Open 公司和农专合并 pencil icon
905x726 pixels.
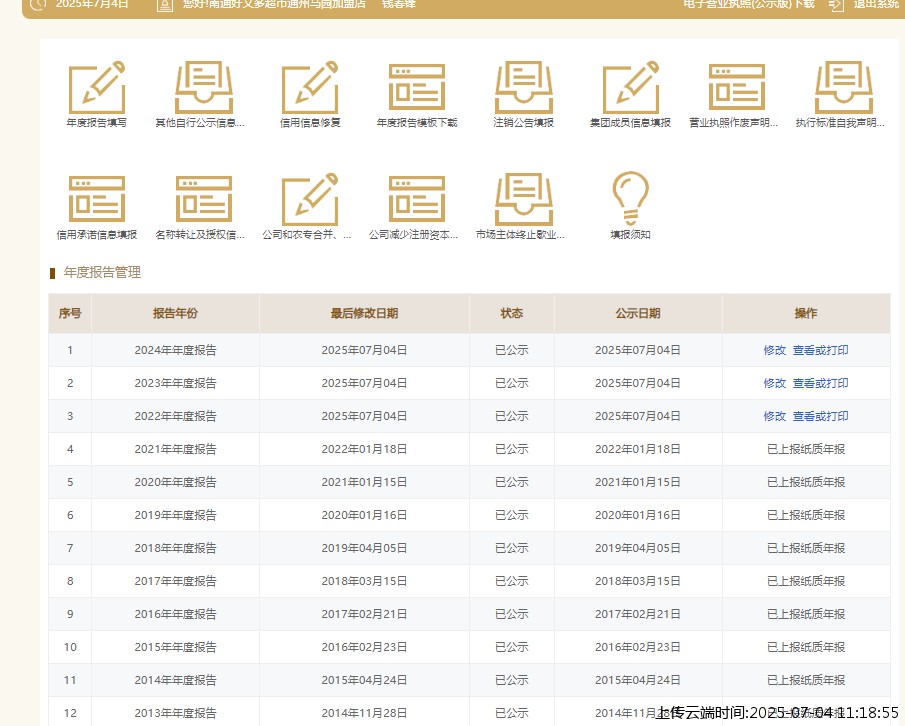pyautogui.click(x=310, y=199)
